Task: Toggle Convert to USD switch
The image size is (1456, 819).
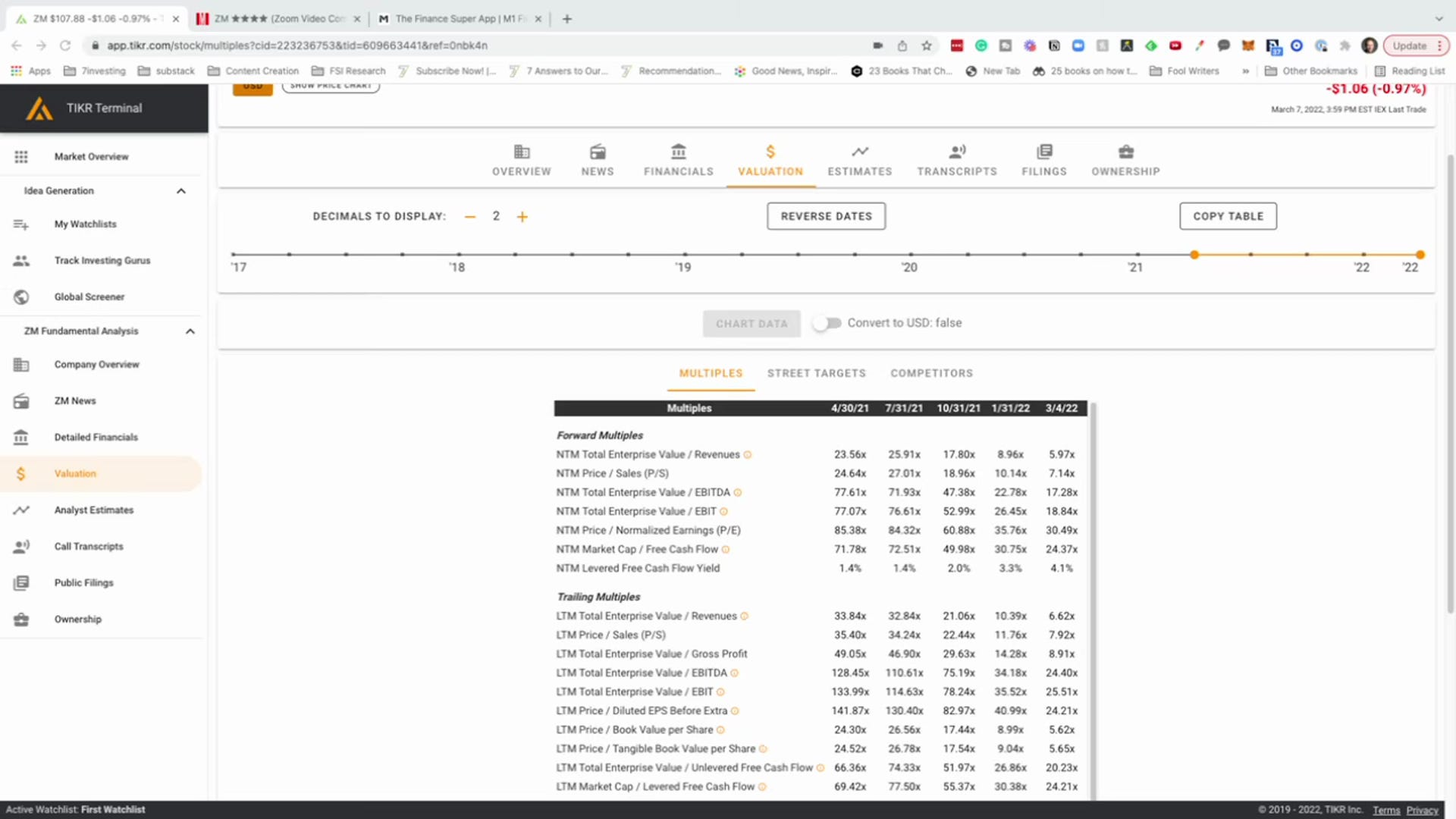Action: pyautogui.click(x=827, y=323)
